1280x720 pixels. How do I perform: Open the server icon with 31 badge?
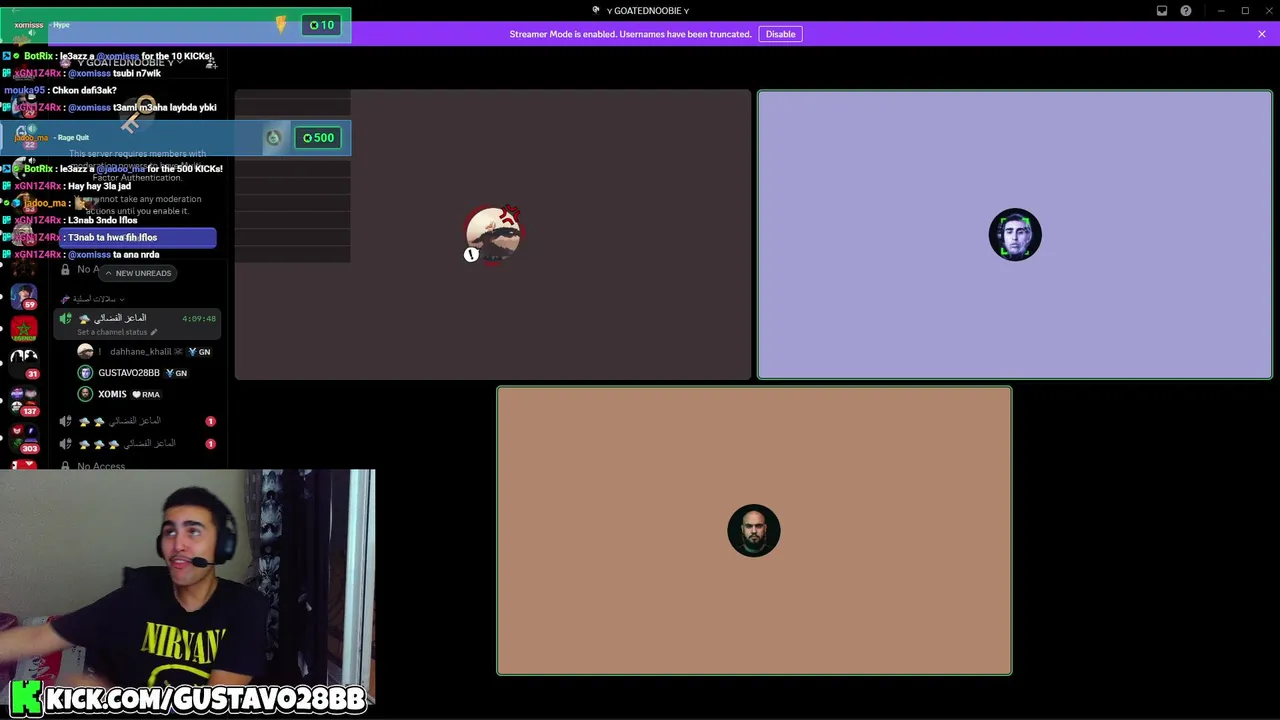click(x=24, y=362)
